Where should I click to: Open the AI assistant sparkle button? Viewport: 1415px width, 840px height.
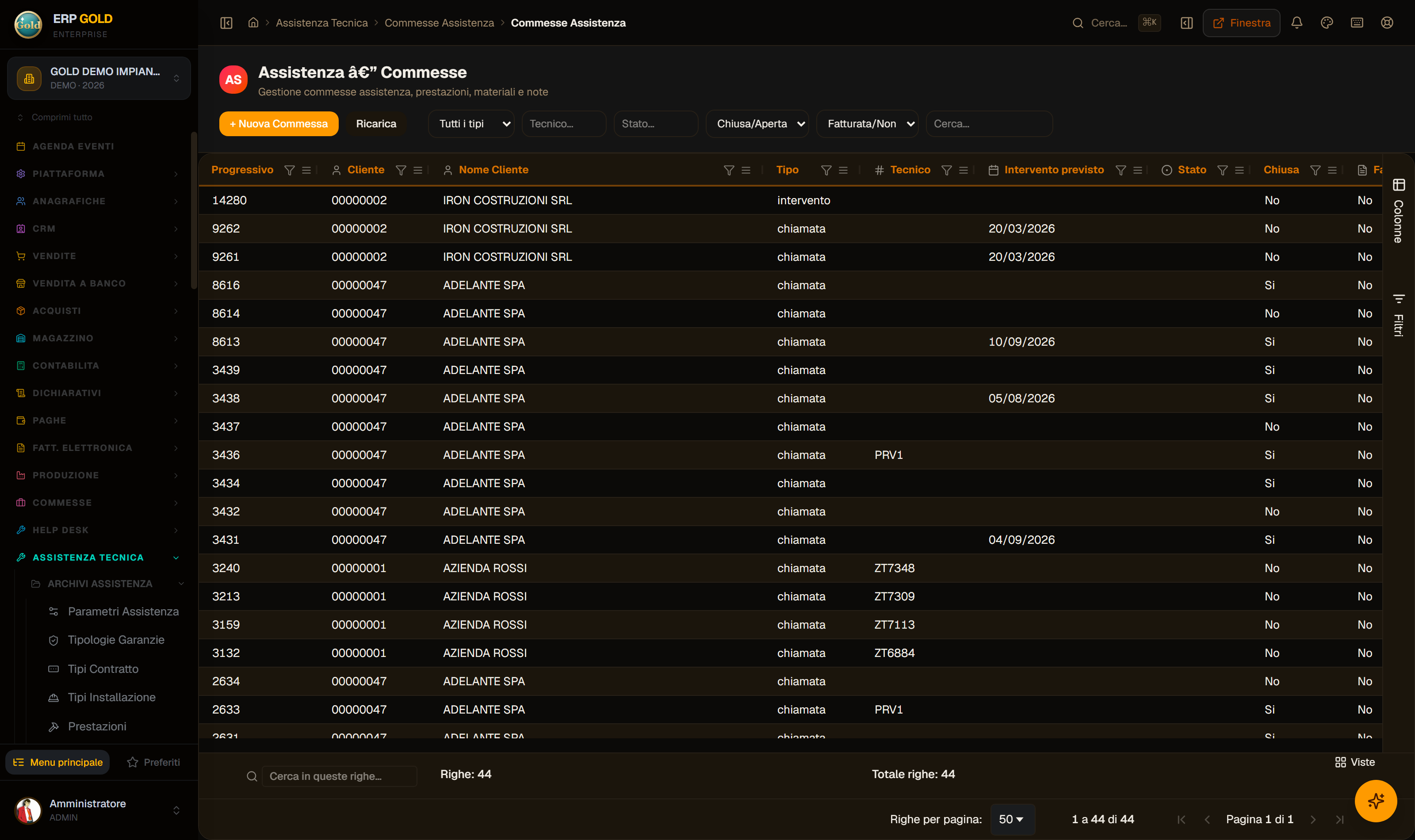coord(1375,800)
